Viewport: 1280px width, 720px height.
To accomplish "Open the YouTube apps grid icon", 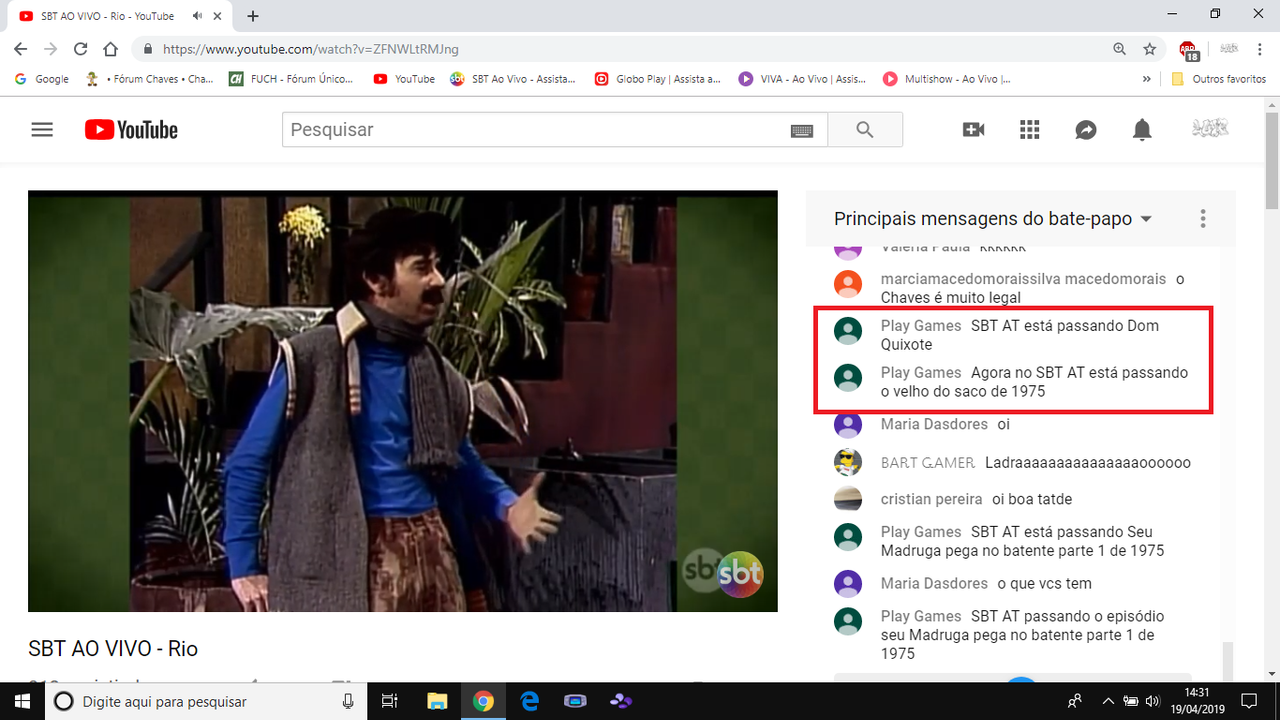I will (x=1030, y=129).
